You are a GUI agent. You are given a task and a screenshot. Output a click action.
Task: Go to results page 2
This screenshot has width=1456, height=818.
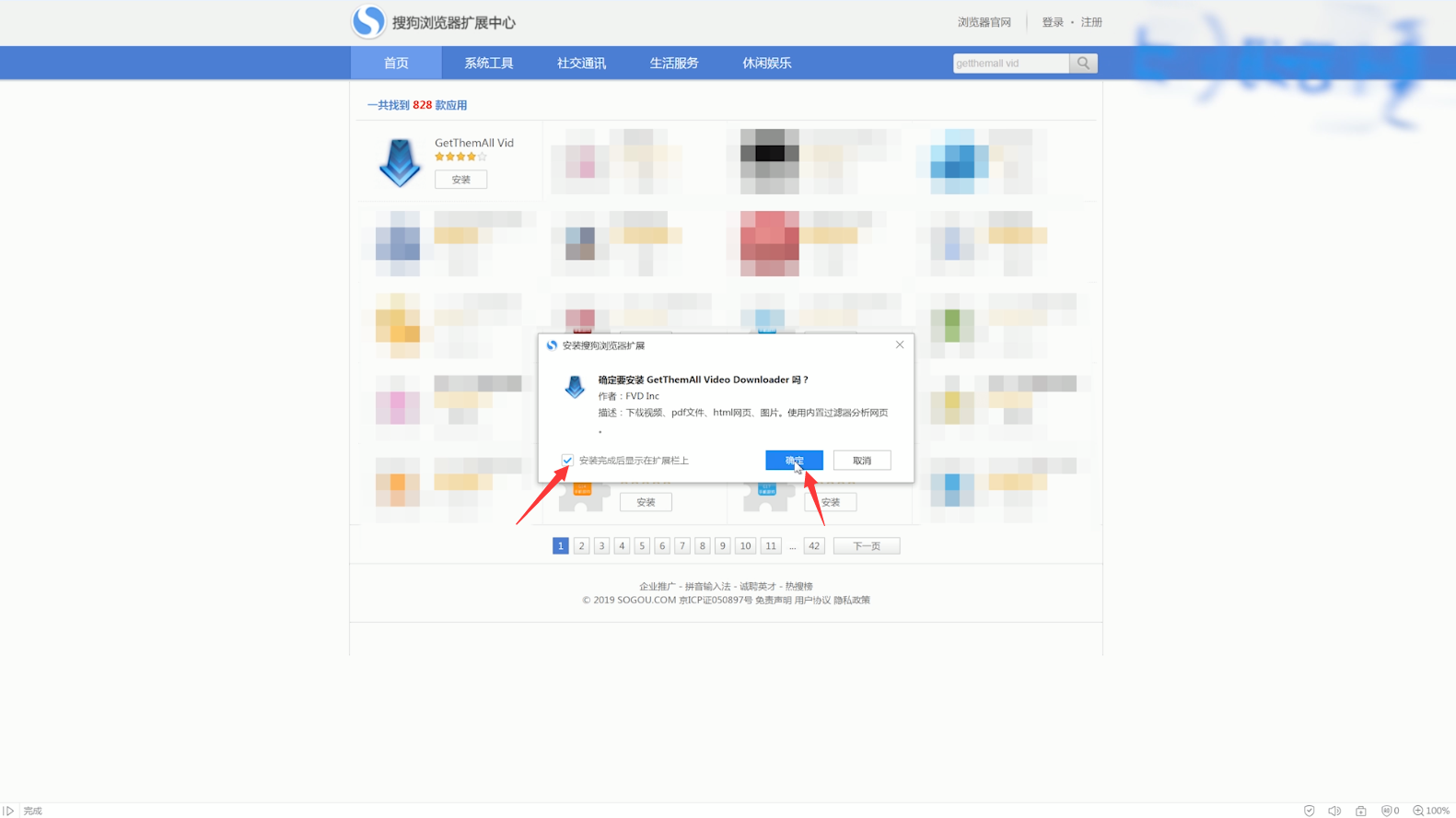(581, 546)
